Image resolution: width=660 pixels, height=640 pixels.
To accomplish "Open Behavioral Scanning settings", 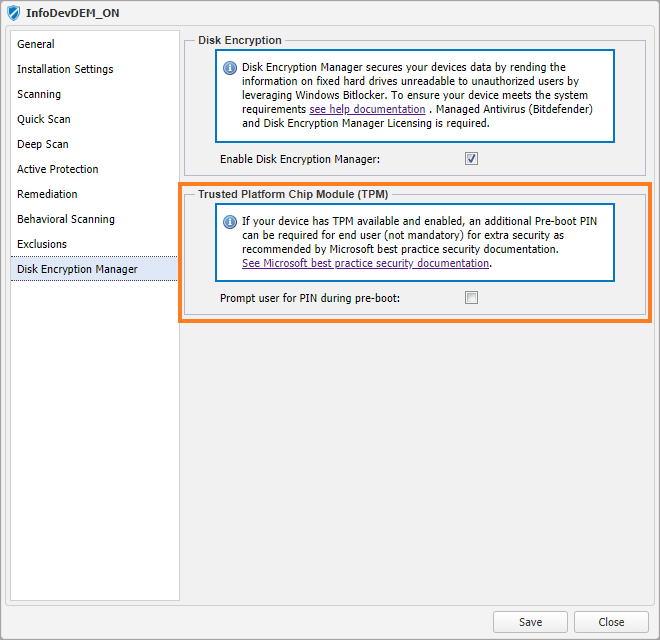I will (94, 219).
